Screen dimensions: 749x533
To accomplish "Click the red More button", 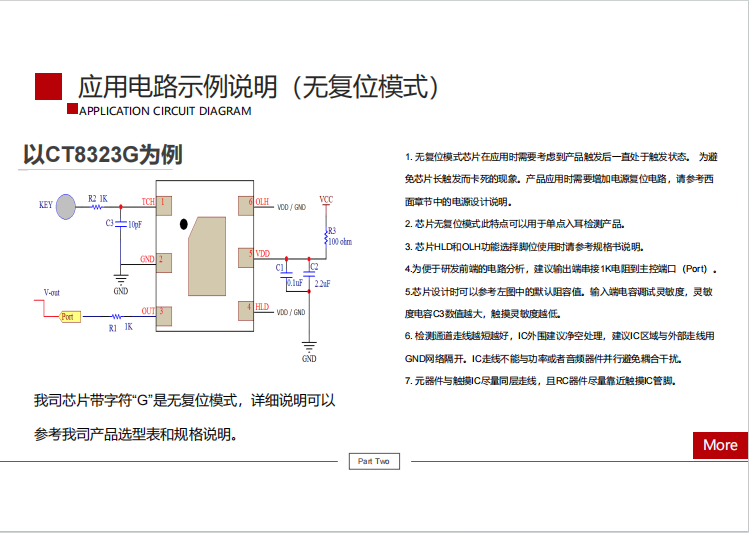I will coord(719,445).
